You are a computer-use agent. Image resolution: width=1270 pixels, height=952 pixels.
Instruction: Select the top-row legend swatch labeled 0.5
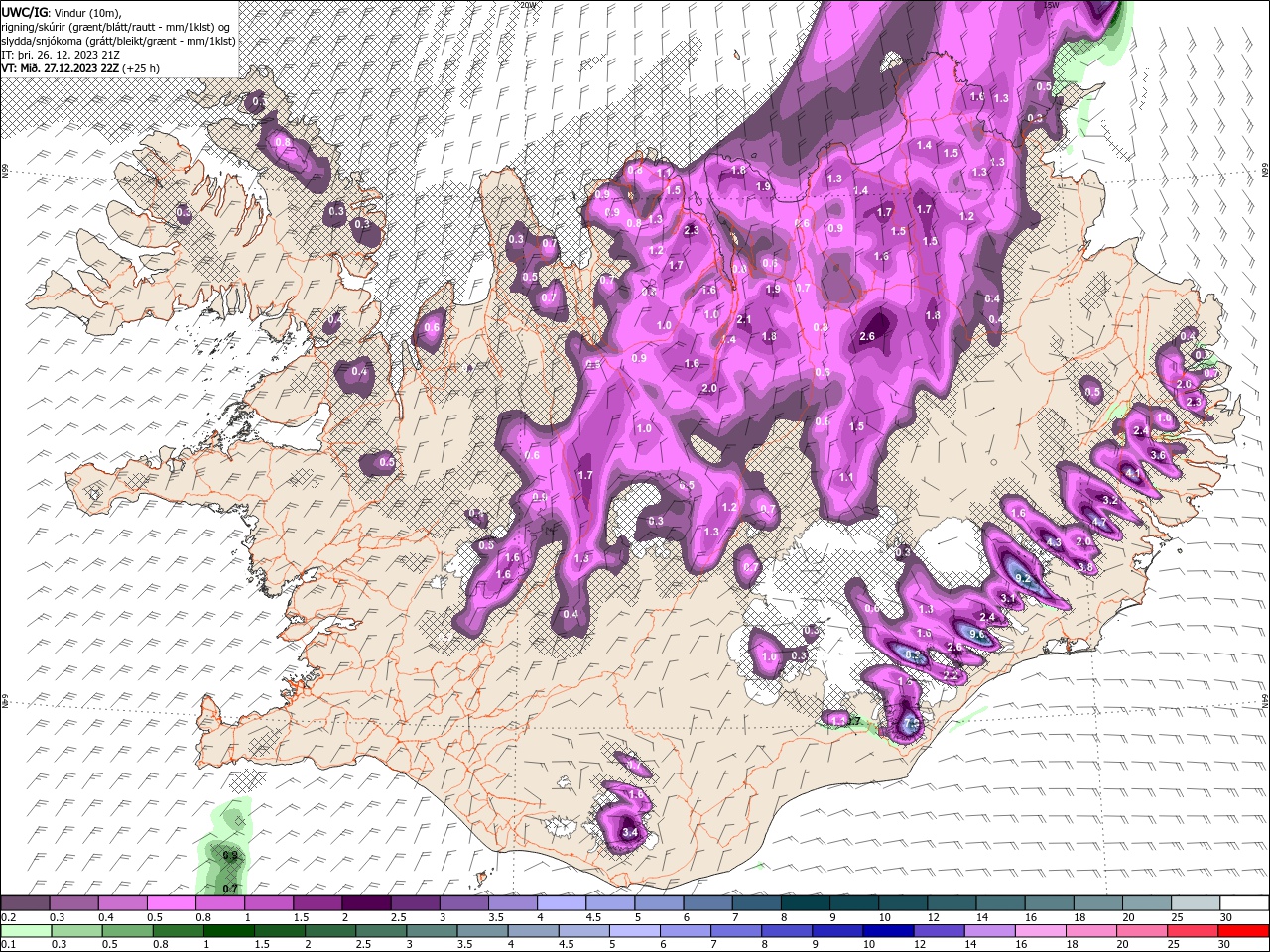coord(172,903)
